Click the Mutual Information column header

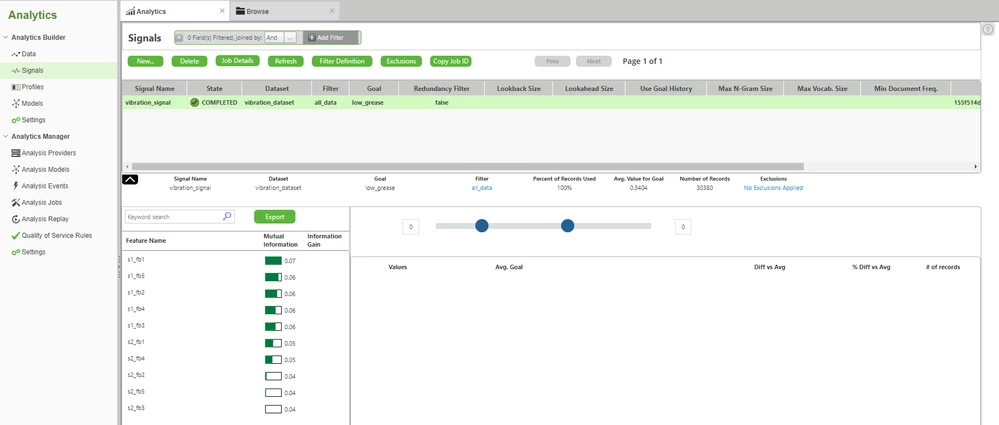click(280, 240)
